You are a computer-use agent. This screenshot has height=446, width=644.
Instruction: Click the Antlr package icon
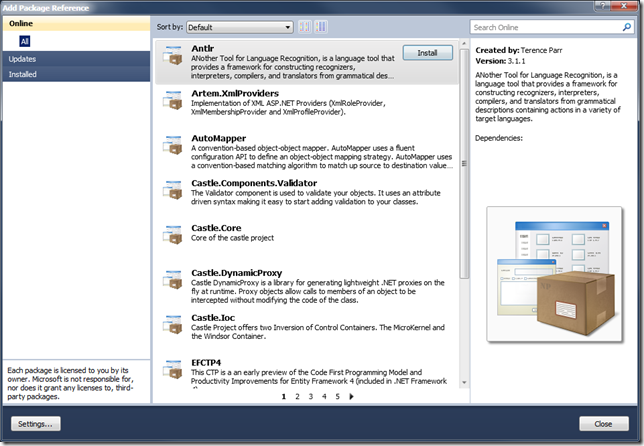click(x=172, y=55)
